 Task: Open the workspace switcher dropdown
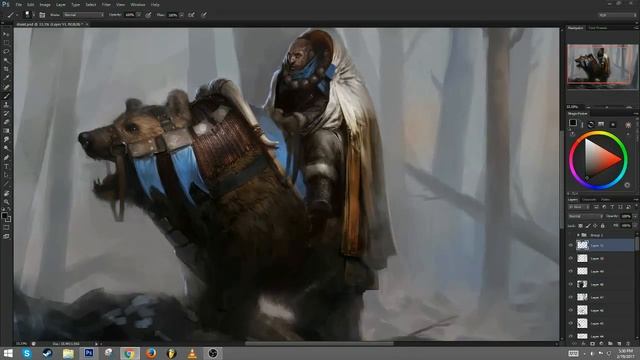pyautogui.click(x=617, y=15)
